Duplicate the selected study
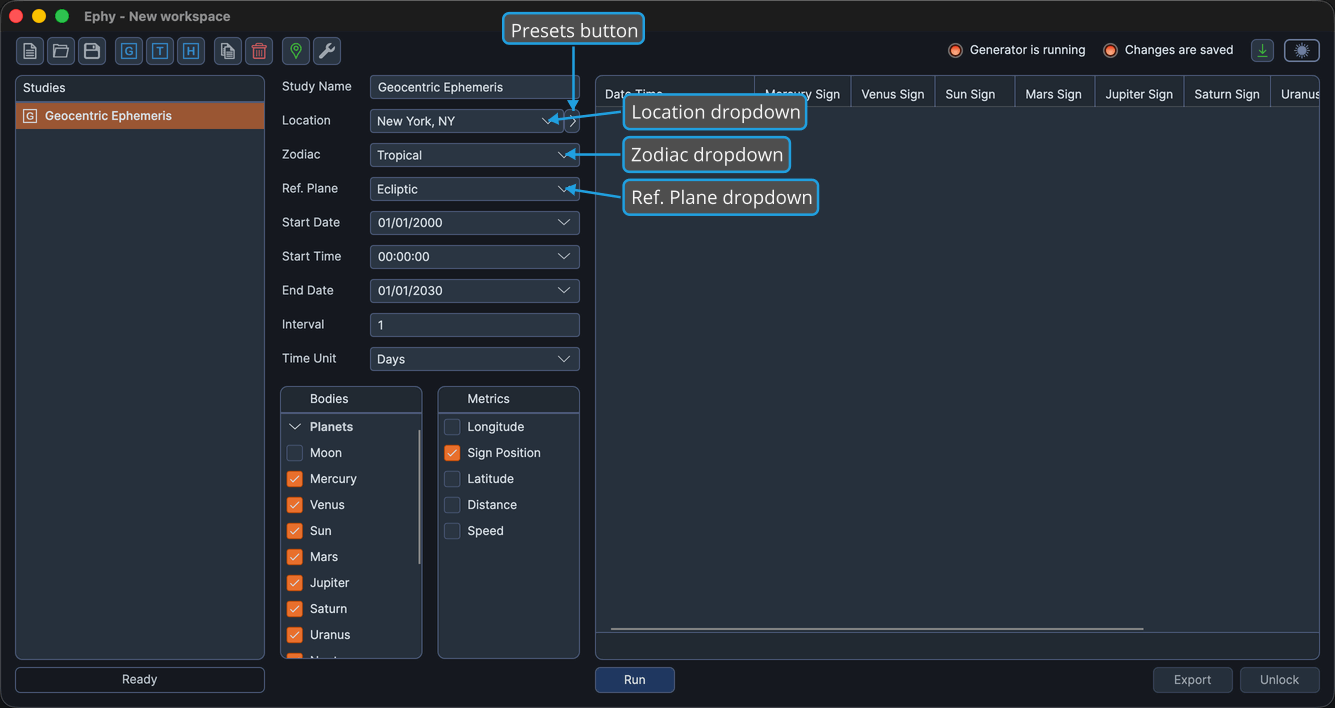1335x708 pixels. click(x=228, y=51)
